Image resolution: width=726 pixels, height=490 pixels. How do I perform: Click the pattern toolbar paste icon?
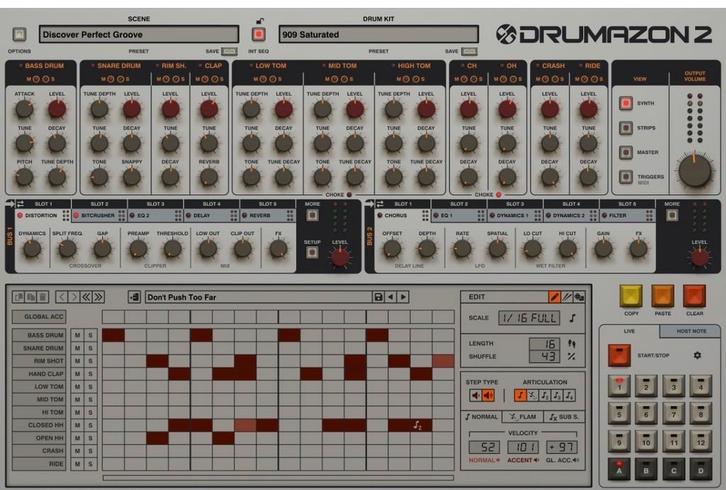tap(31, 297)
